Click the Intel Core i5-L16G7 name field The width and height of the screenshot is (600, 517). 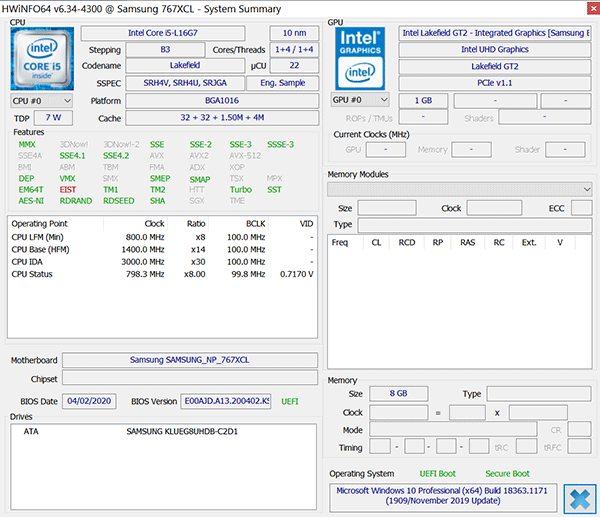(163, 33)
